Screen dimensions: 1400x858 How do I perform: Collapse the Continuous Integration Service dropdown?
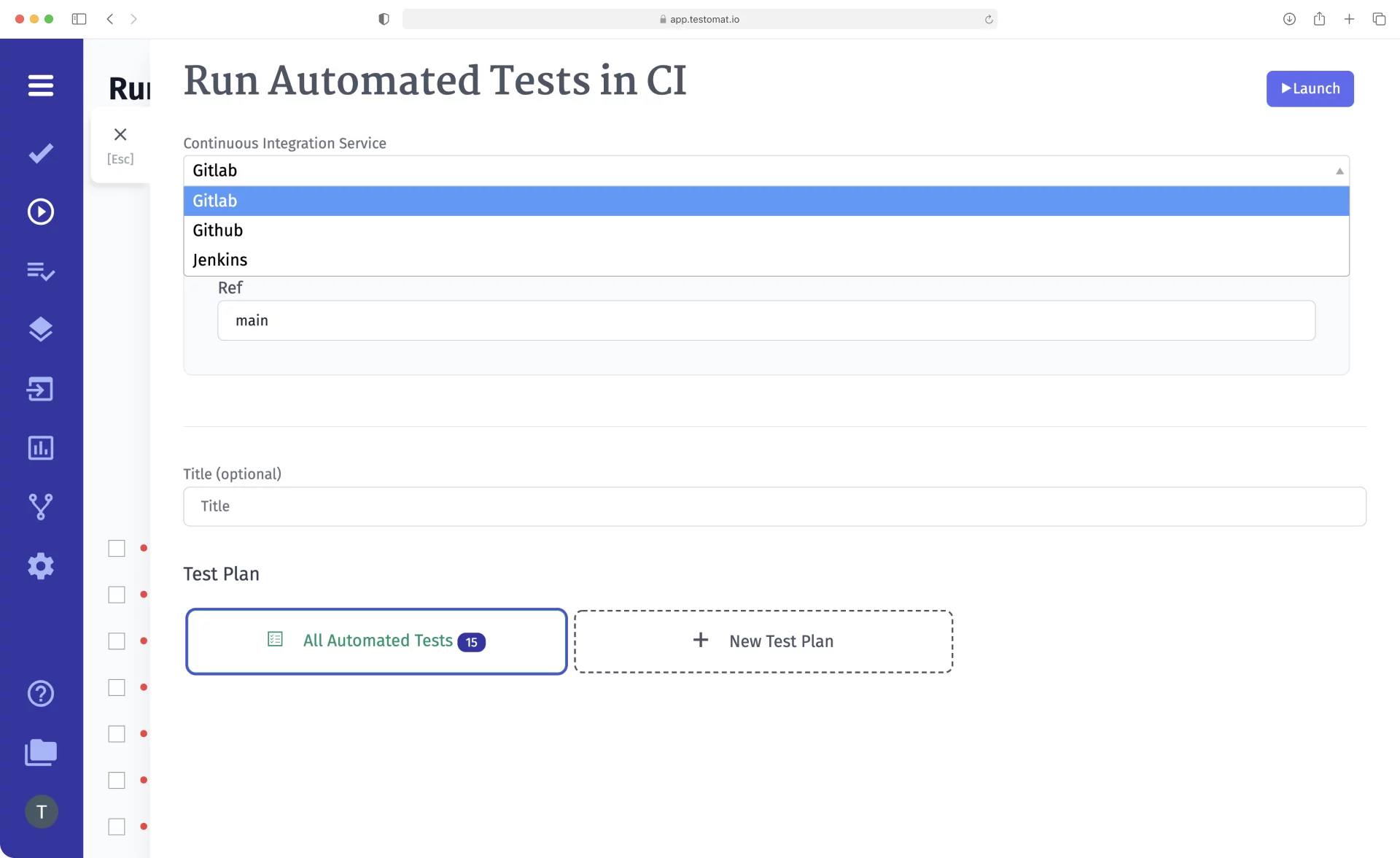pos(1339,170)
